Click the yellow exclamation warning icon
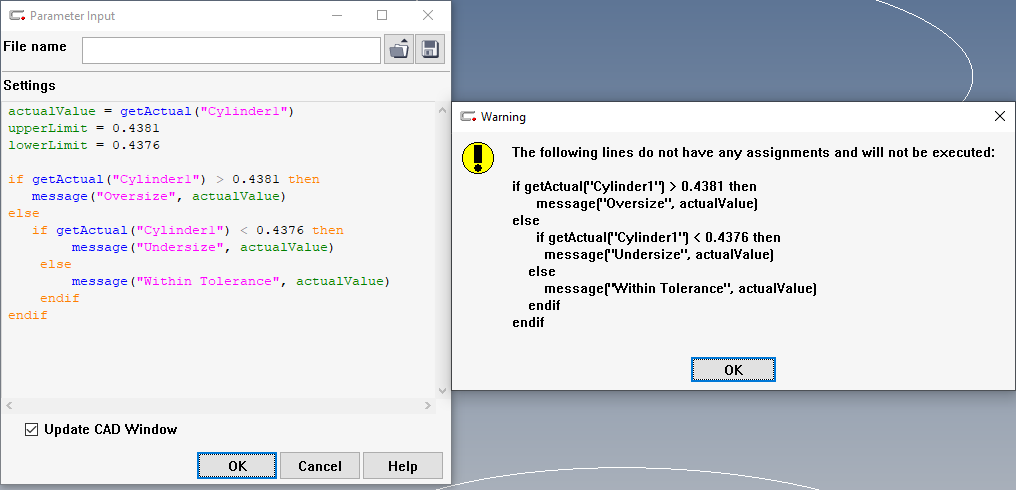 pos(478,158)
